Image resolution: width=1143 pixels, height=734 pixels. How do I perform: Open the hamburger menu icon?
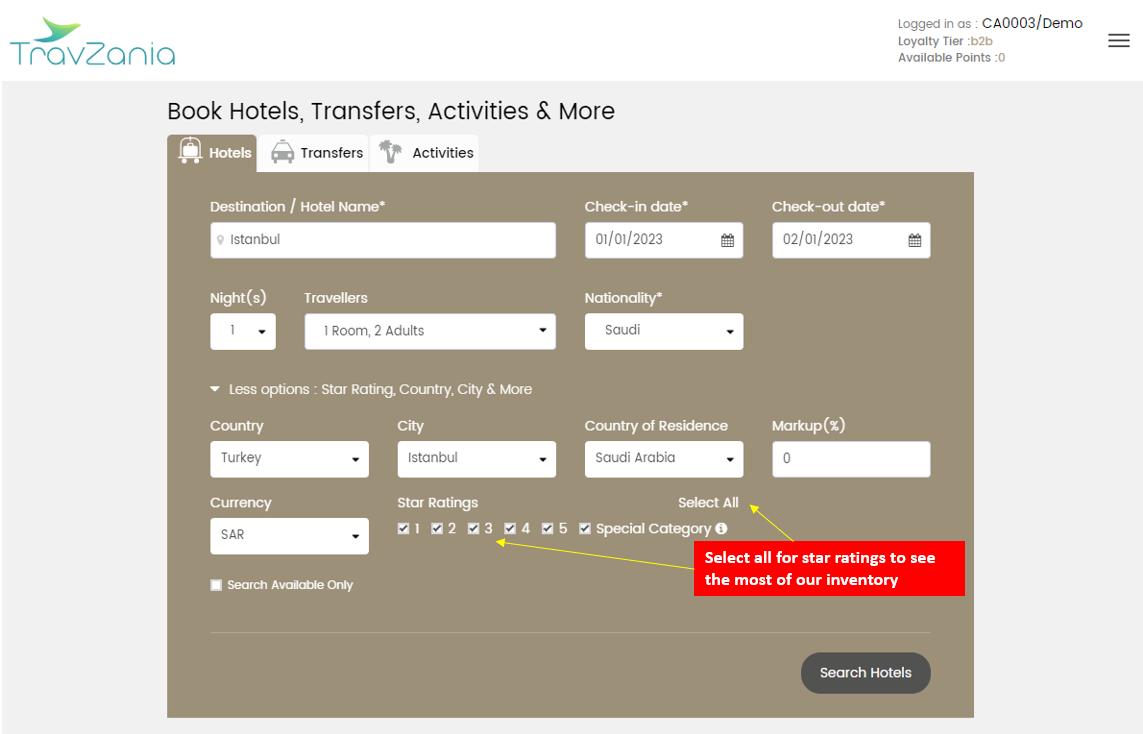[x=1119, y=41]
